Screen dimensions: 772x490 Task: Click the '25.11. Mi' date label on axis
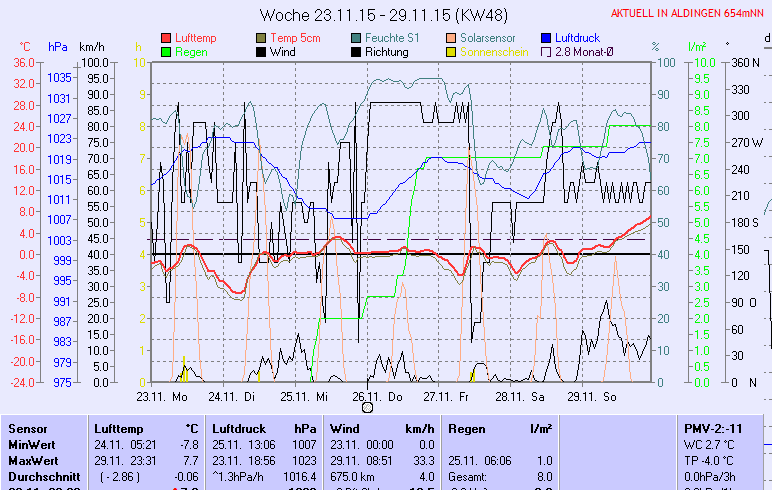304,396
